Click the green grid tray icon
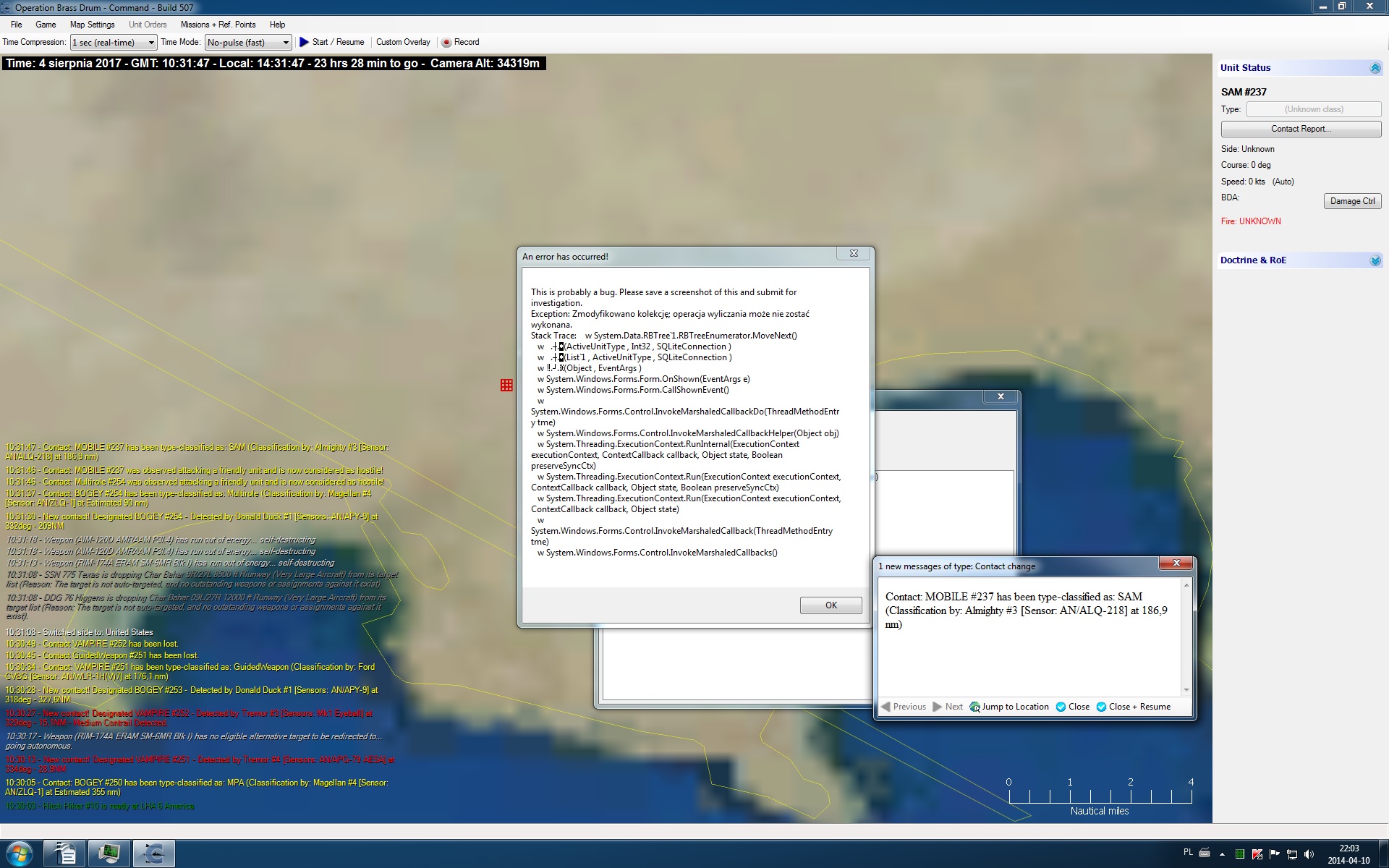Image resolution: width=1389 pixels, height=868 pixels. 1240,854
